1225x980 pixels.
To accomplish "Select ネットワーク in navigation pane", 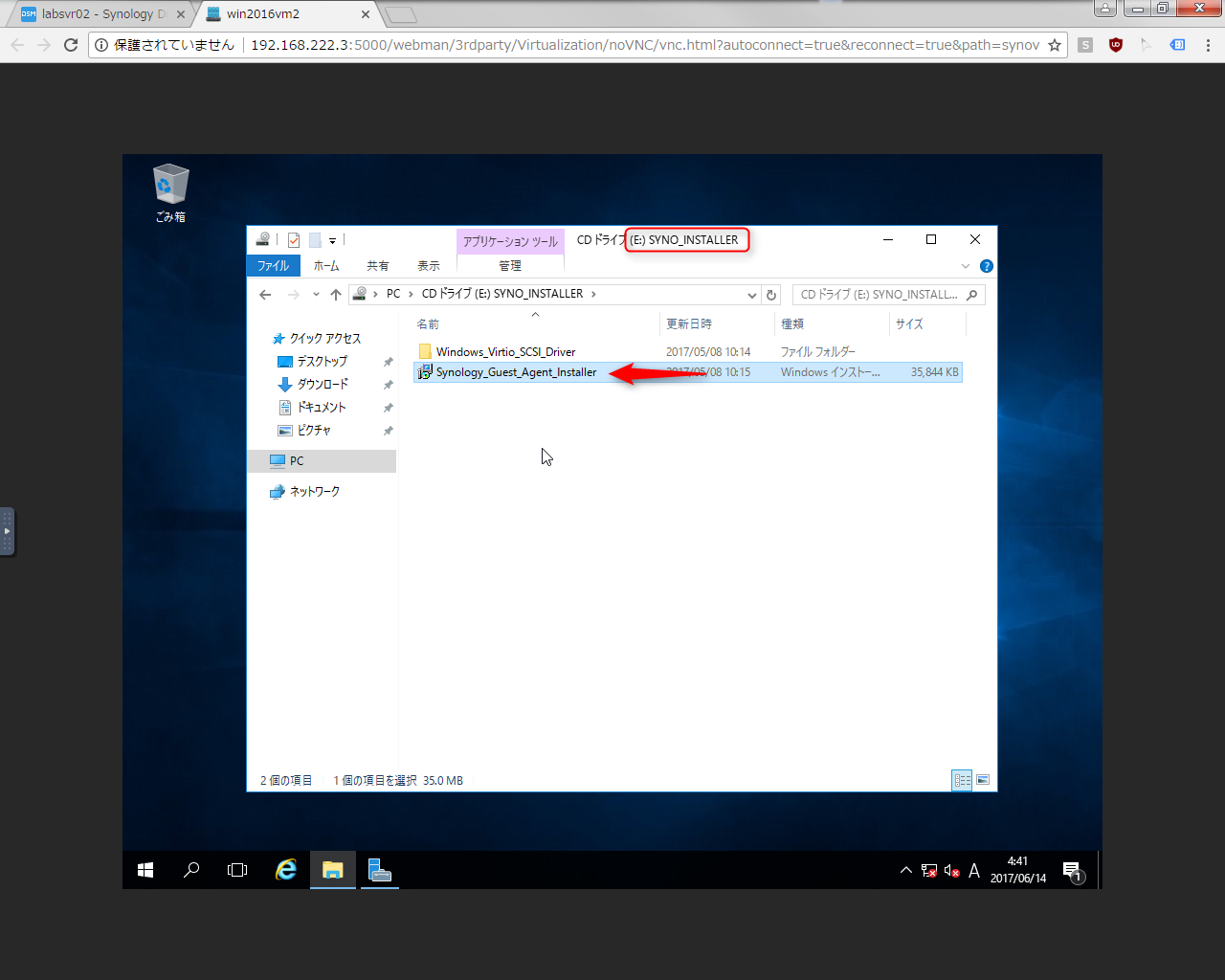I will pos(314,492).
